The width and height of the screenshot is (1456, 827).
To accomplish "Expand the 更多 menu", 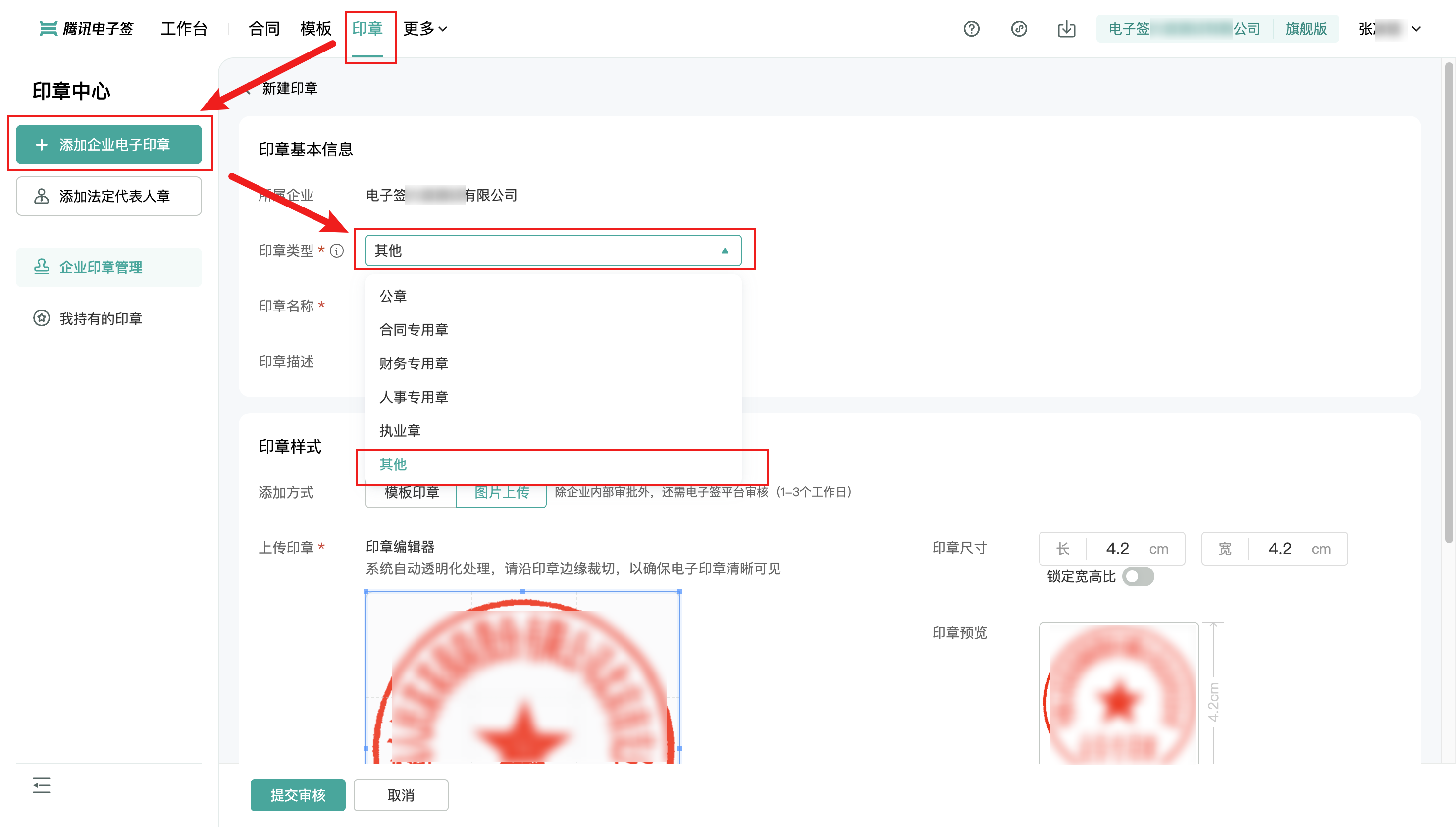I will [425, 28].
